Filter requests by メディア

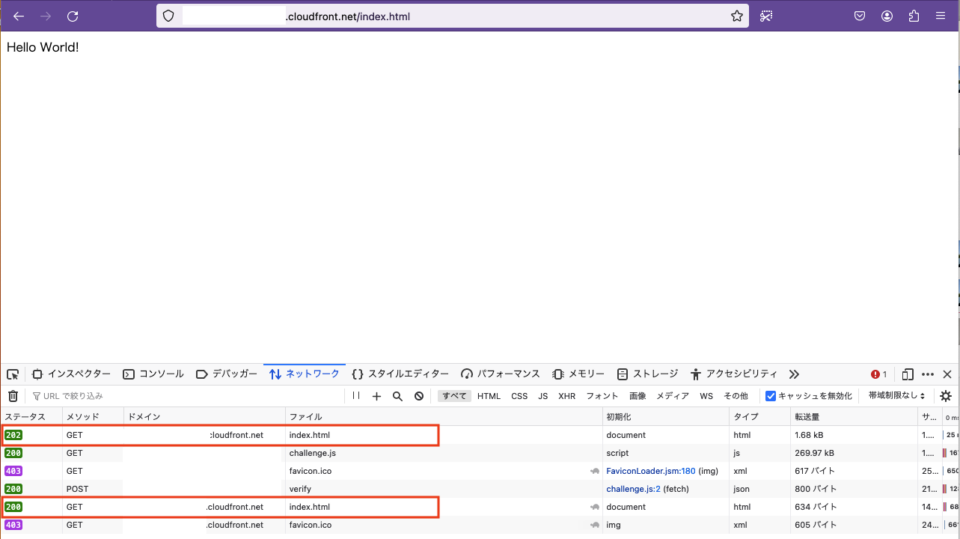point(672,396)
